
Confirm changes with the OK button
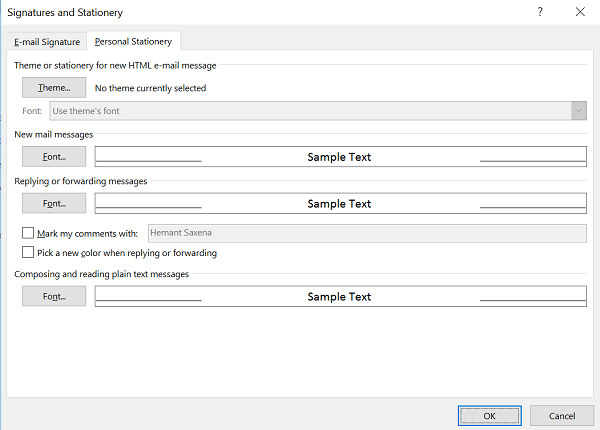pos(489,415)
